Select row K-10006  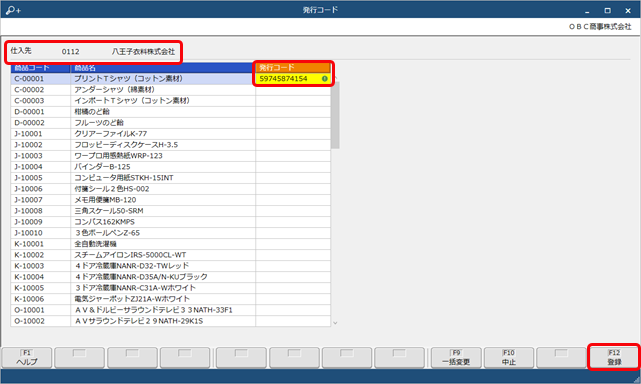click(x=170, y=299)
